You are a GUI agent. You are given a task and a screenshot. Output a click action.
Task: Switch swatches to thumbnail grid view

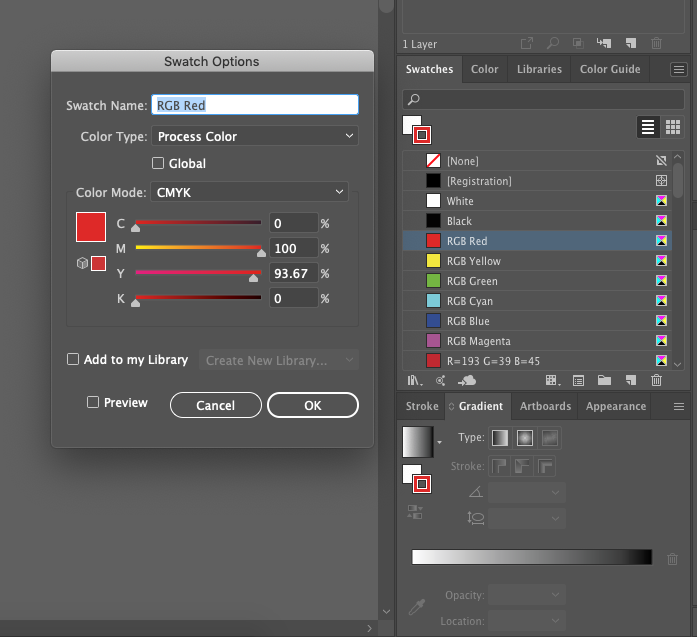pyautogui.click(x=673, y=128)
